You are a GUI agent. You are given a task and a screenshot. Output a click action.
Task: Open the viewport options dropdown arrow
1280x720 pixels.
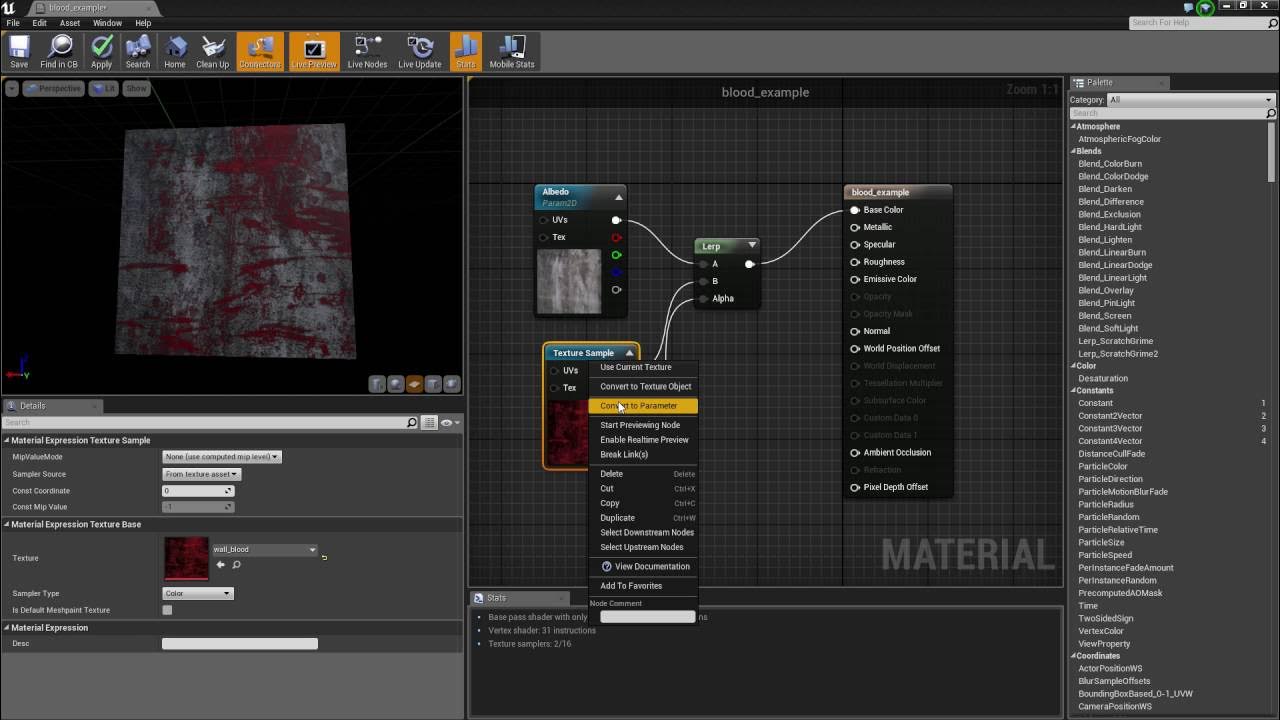(x=11, y=88)
